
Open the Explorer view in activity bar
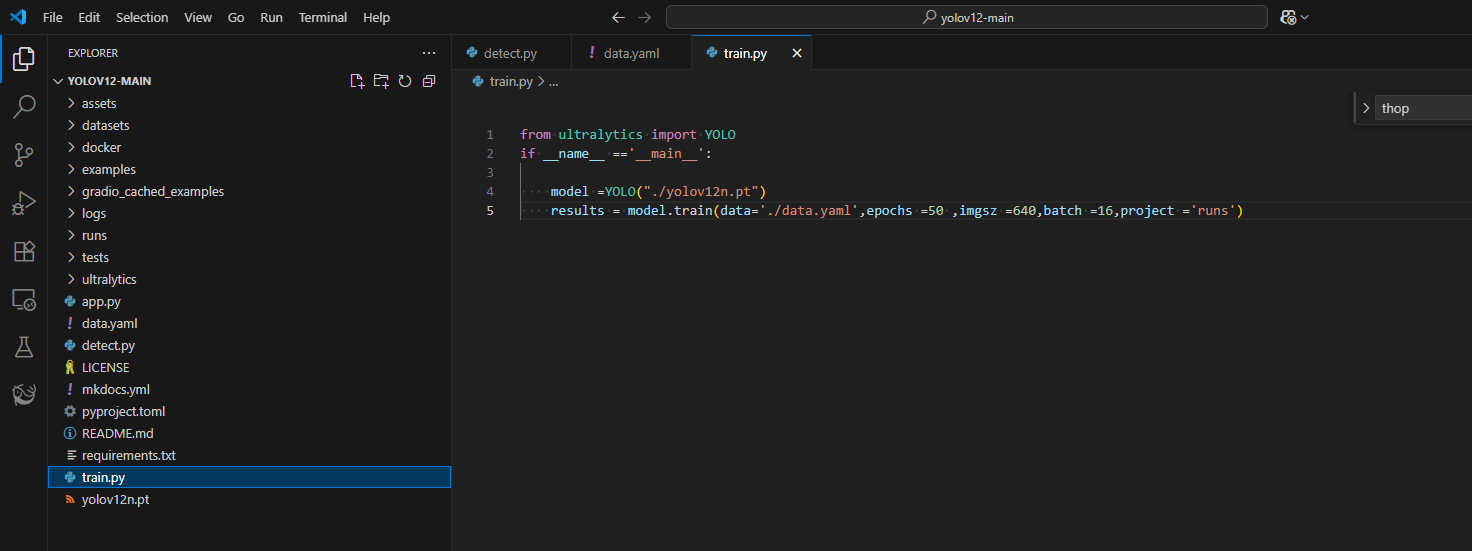point(24,59)
